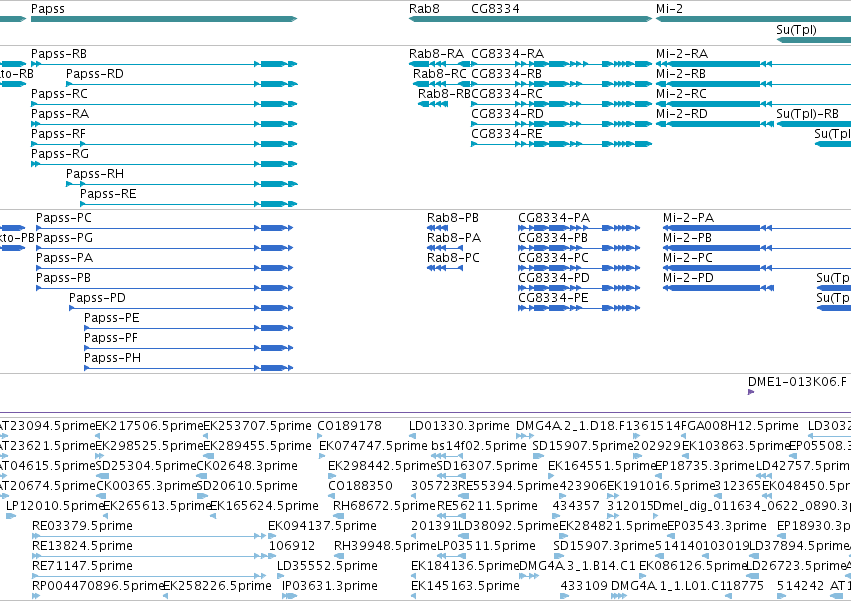Click transcript Papss-RG
Image resolution: width=851 pixels, height=601 pixels.
click(x=60, y=154)
